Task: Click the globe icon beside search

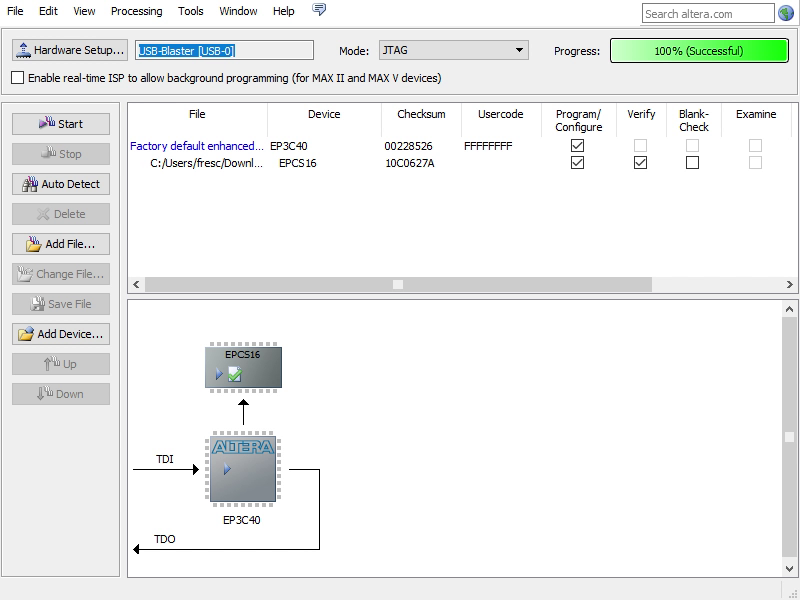Action: click(786, 13)
